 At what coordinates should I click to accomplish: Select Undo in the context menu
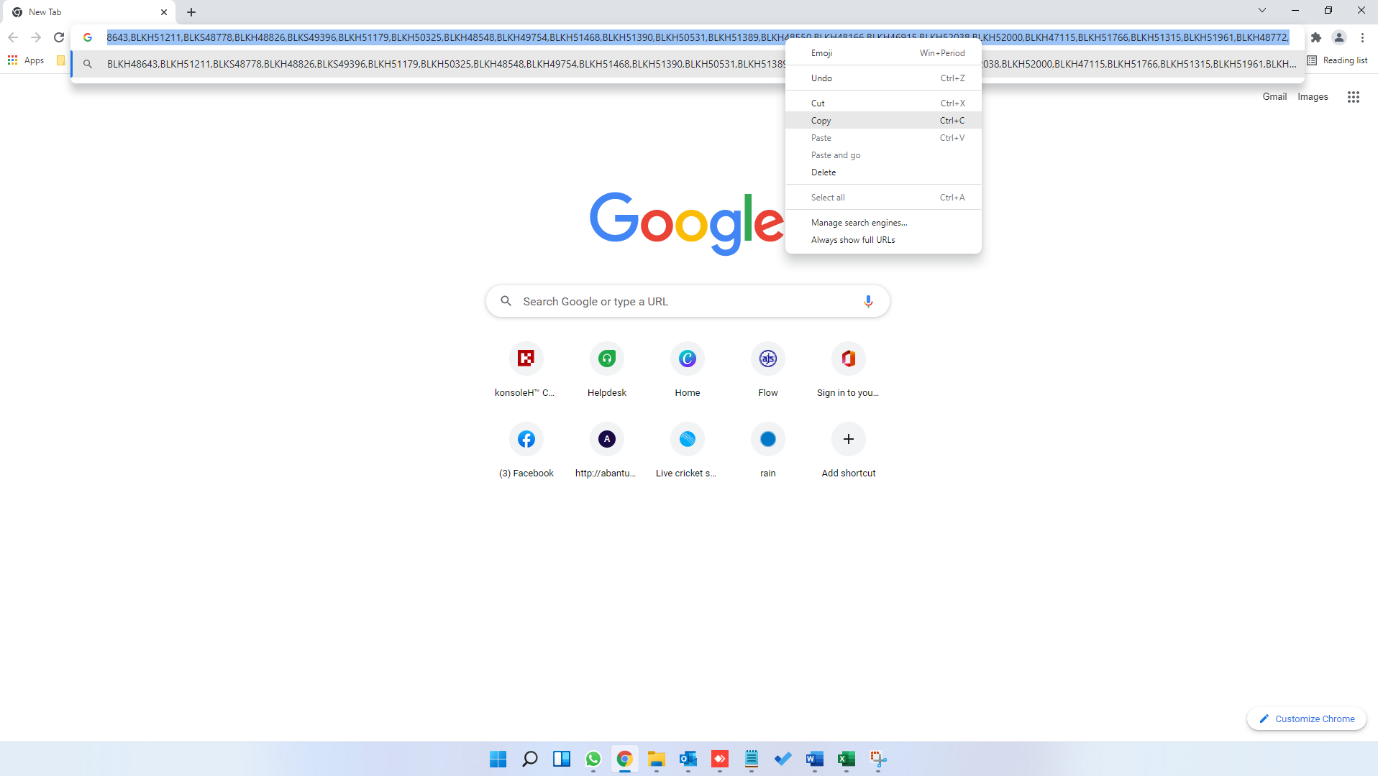[883, 78]
